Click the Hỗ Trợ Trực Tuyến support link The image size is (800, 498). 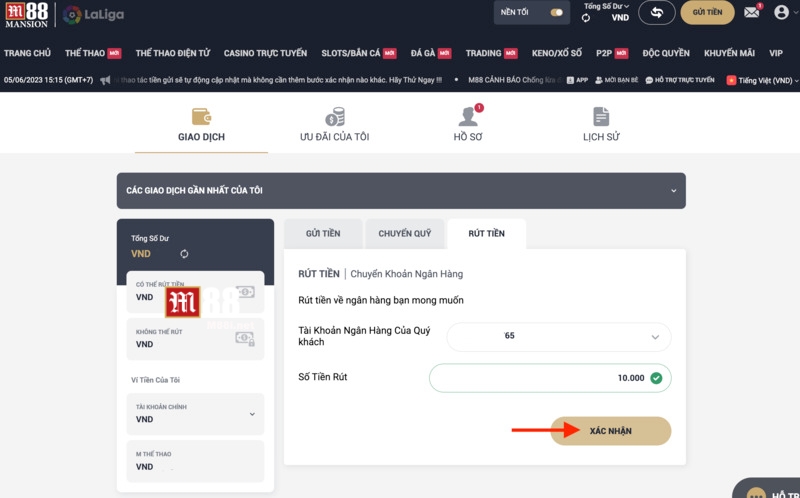(x=680, y=80)
